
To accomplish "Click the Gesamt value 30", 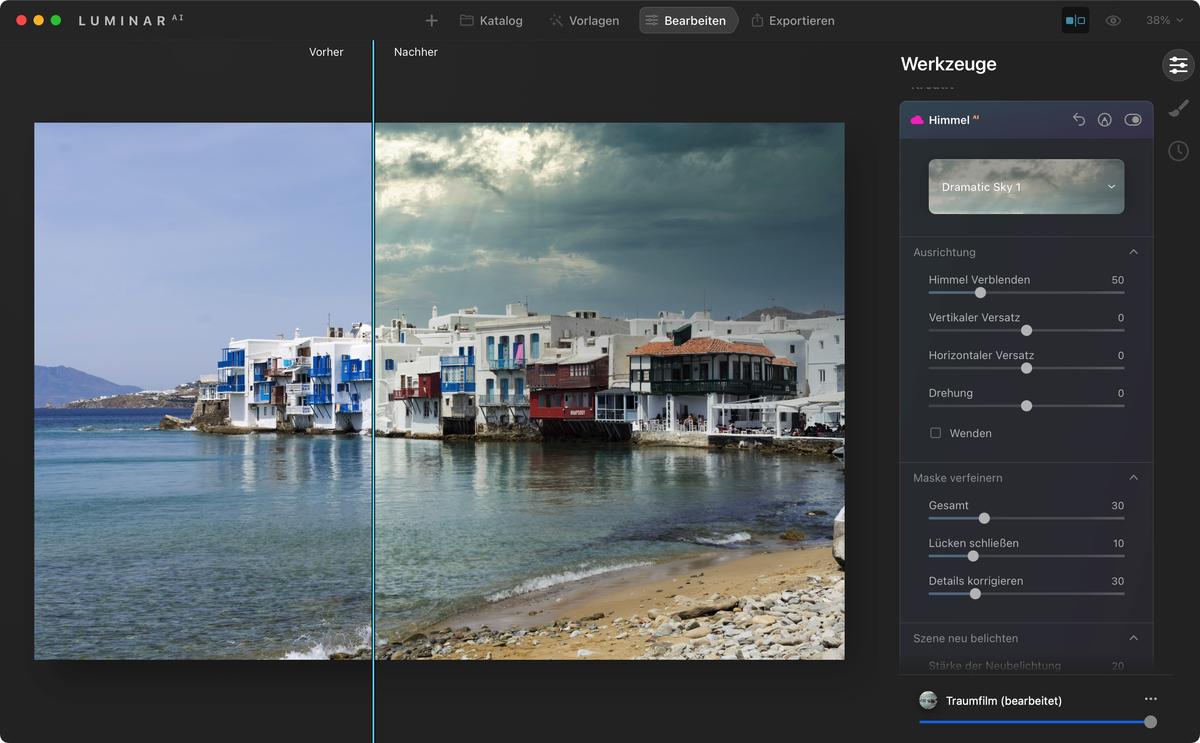I will (1118, 506).
